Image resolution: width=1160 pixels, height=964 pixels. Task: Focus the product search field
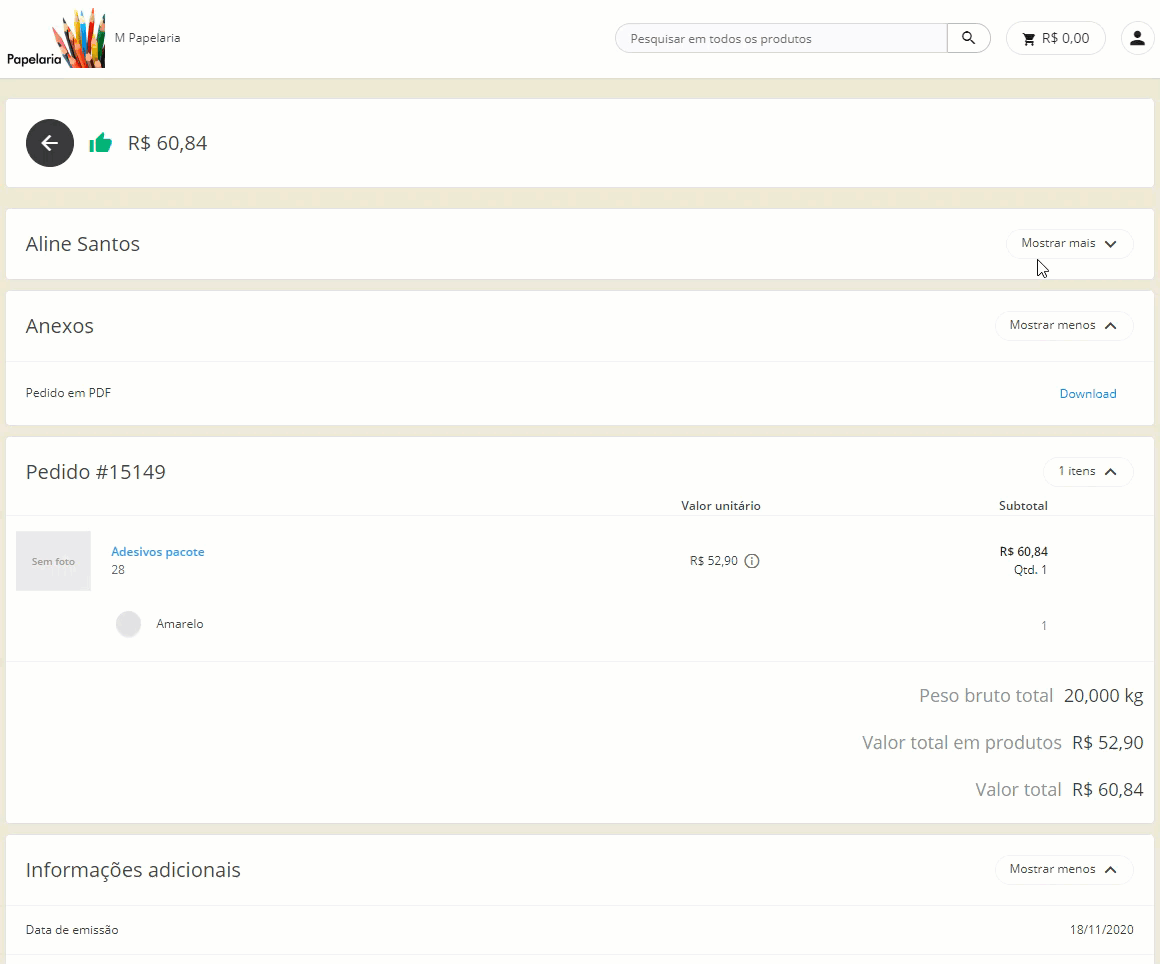[781, 38]
